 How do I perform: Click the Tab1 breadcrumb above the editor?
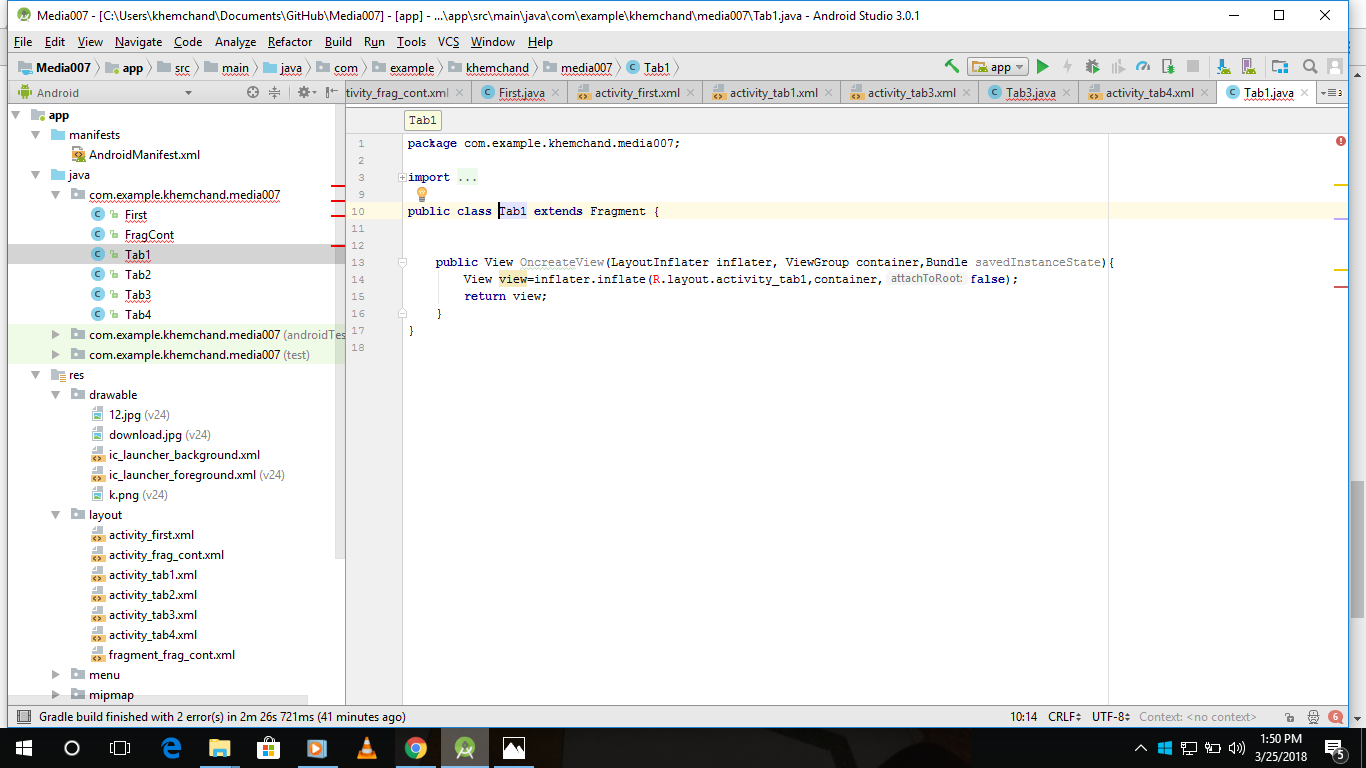(x=423, y=120)
